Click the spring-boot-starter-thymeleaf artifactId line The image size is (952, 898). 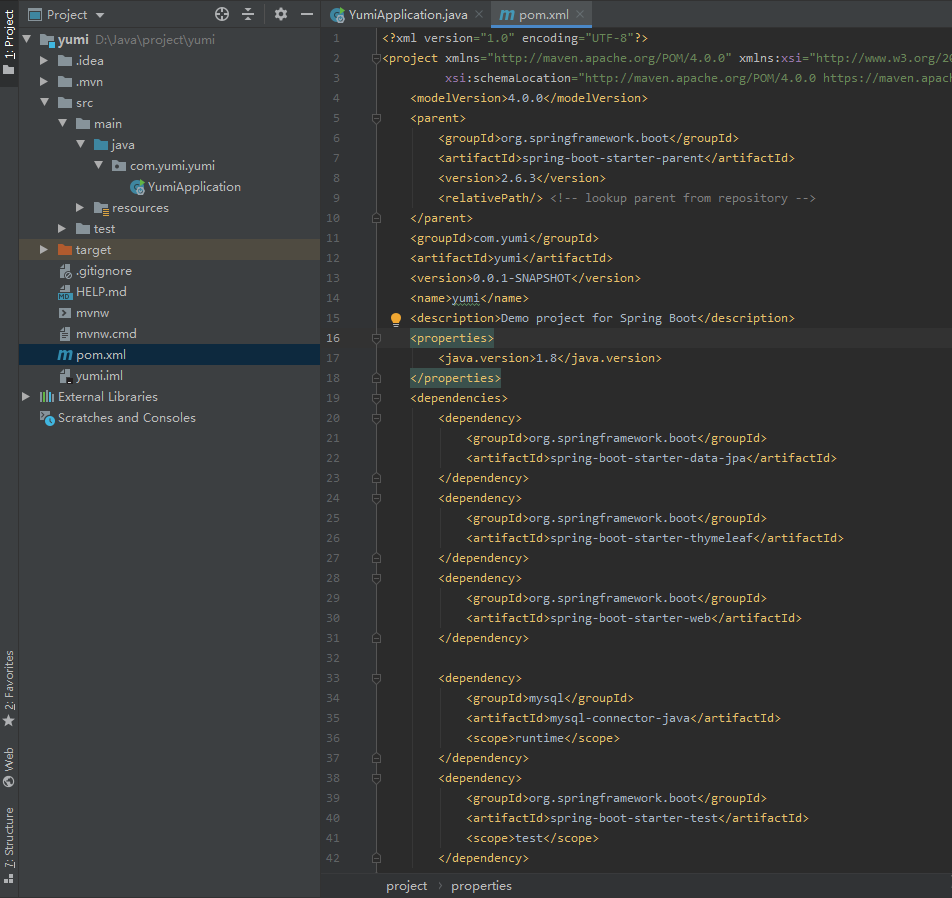click(x=654, y=538)
